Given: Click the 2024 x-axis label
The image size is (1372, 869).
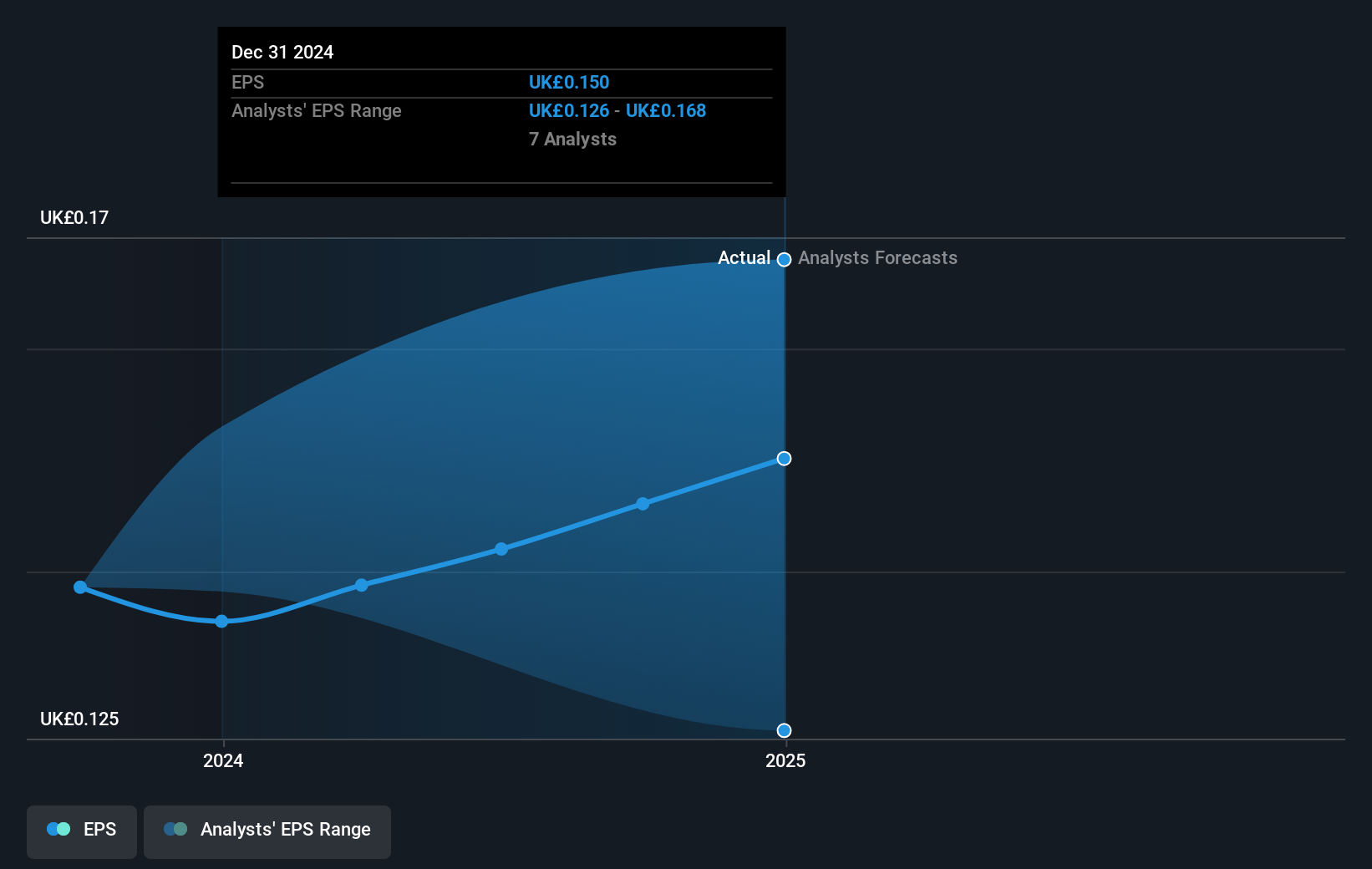Looking at the screenshot, I should tap(223, 760).
